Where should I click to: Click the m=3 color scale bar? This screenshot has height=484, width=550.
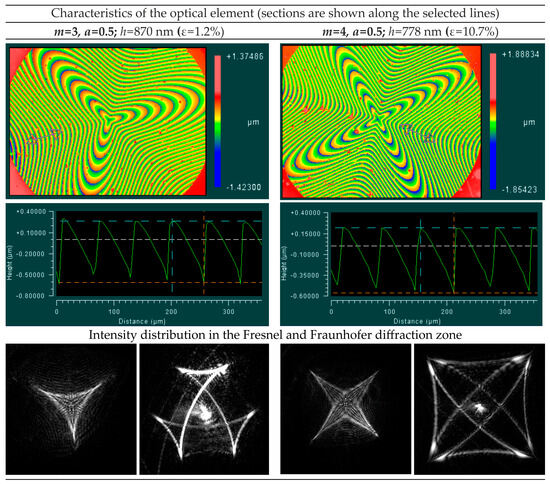[x=218, y=121]
